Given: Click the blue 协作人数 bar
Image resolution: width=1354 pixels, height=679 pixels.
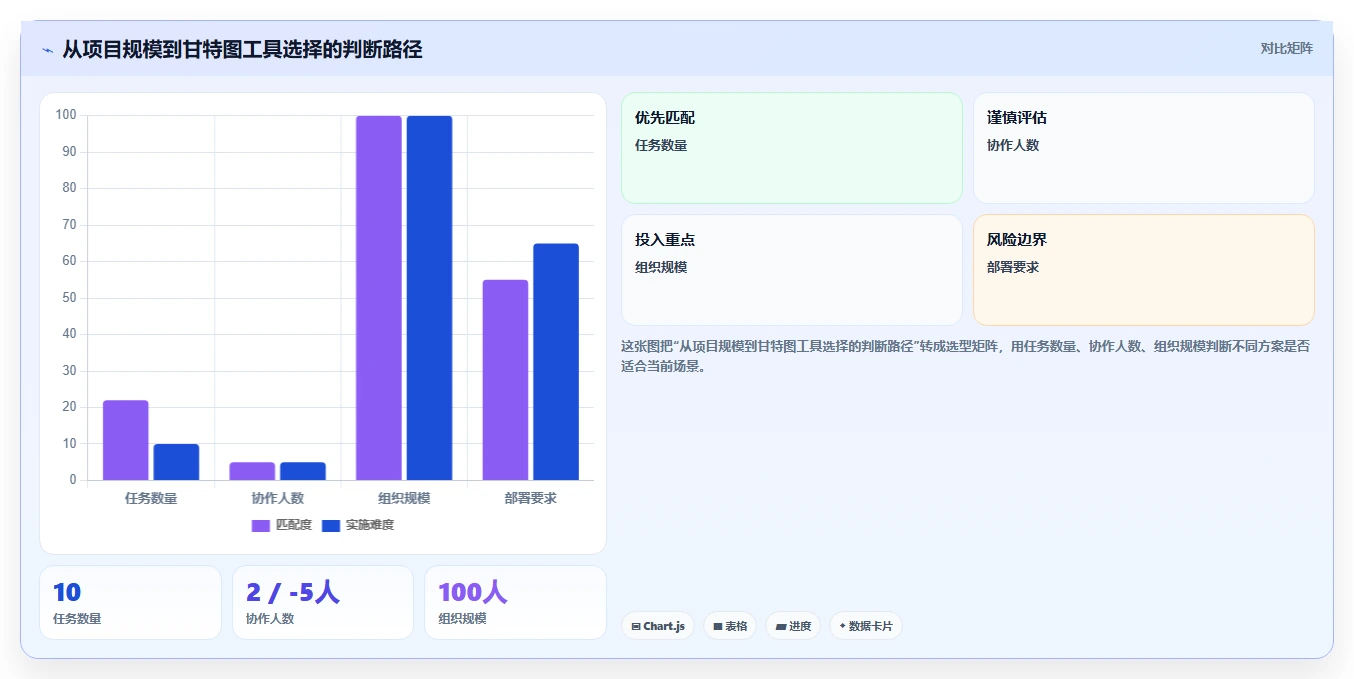Looking at the screenshot, I should (303, 471).
